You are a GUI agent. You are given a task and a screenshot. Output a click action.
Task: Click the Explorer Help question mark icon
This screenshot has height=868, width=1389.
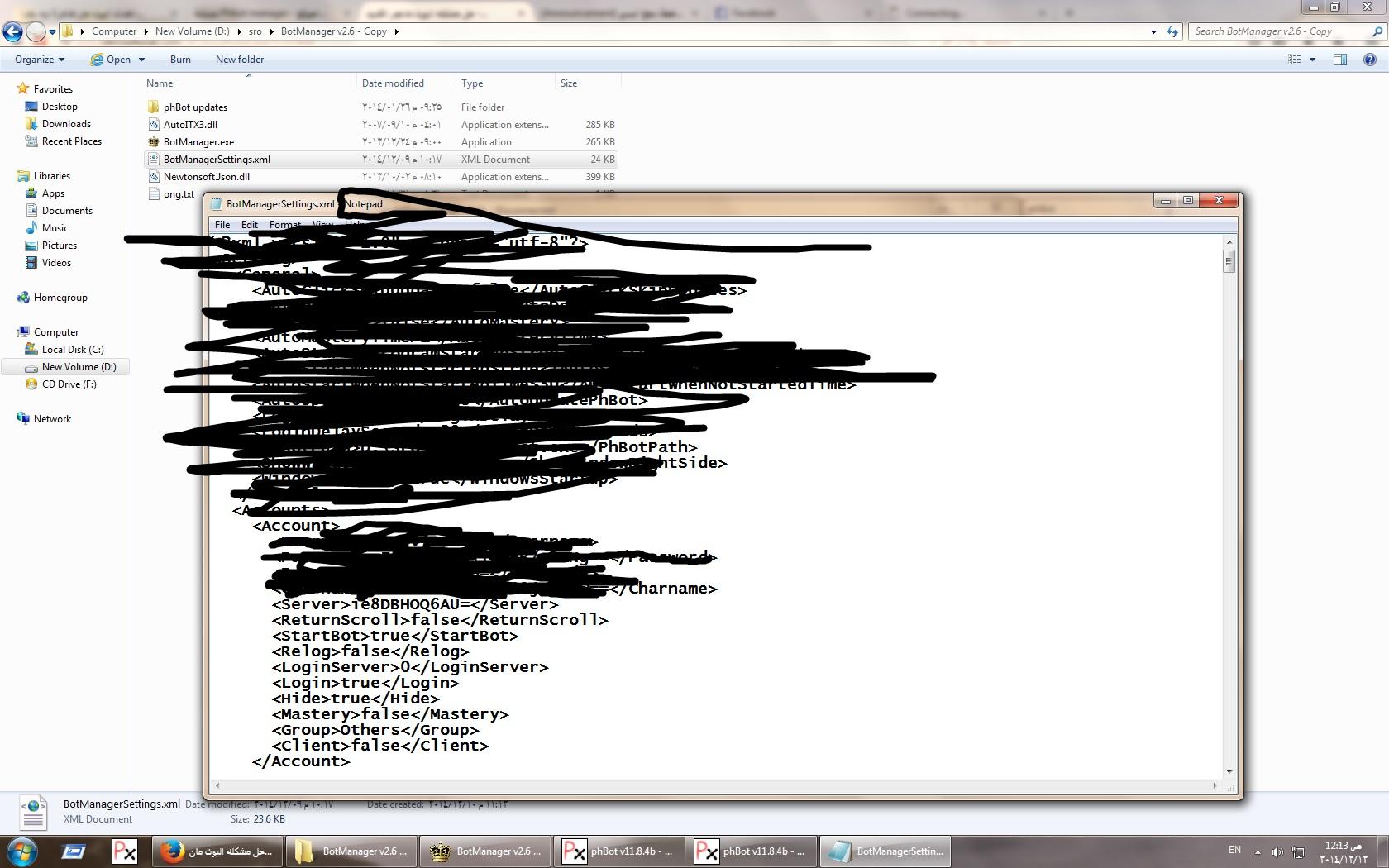pos(1370,60)
